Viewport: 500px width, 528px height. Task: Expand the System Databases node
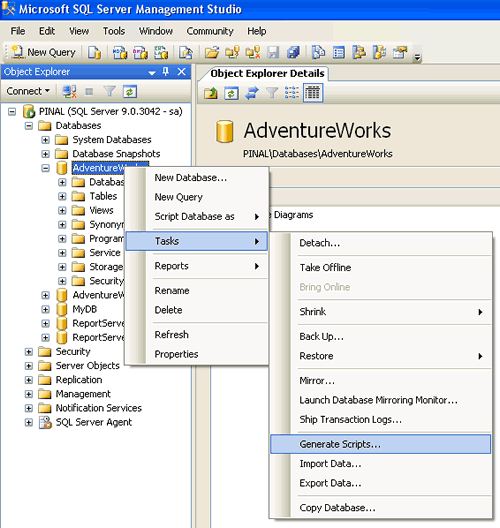pyautogui.click(x=45, y=140)
